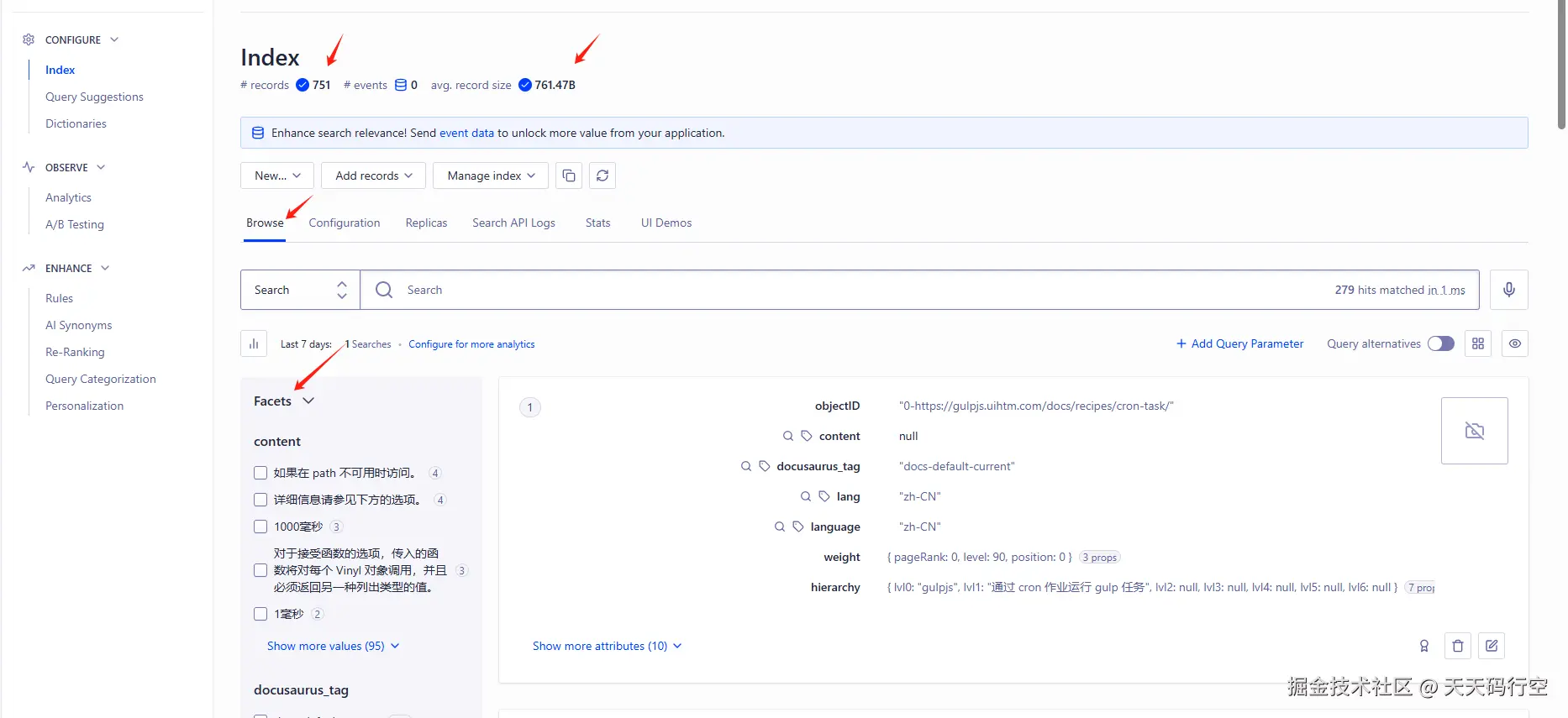1568x718 pixels.
Task: Click the magnifier icon beside content attribute
Action: [788, 436]
